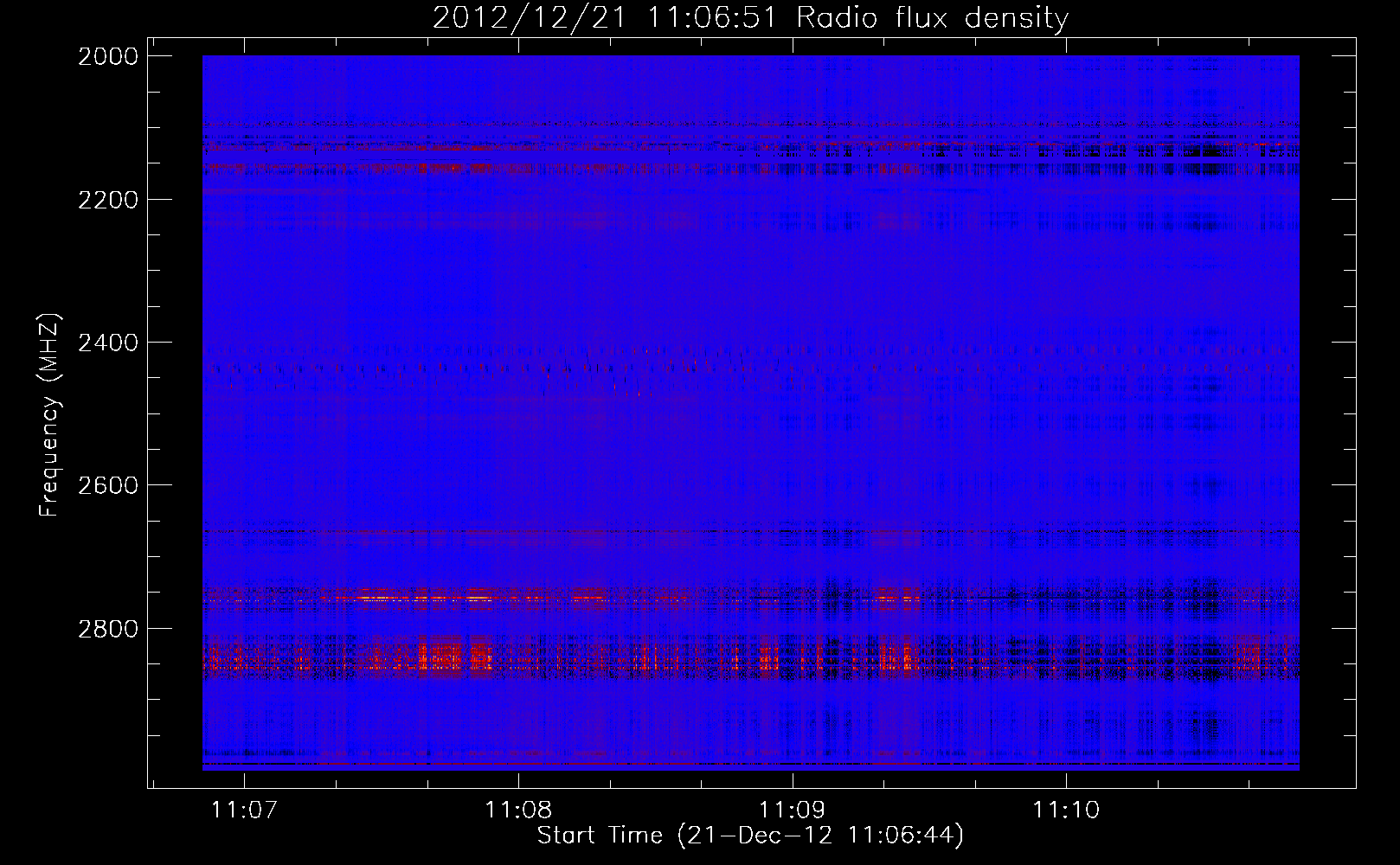Screen dimensions: 1400x865
Task: Click the "Frequency (MHZ)" axis title
Action: tap(50, 414)
